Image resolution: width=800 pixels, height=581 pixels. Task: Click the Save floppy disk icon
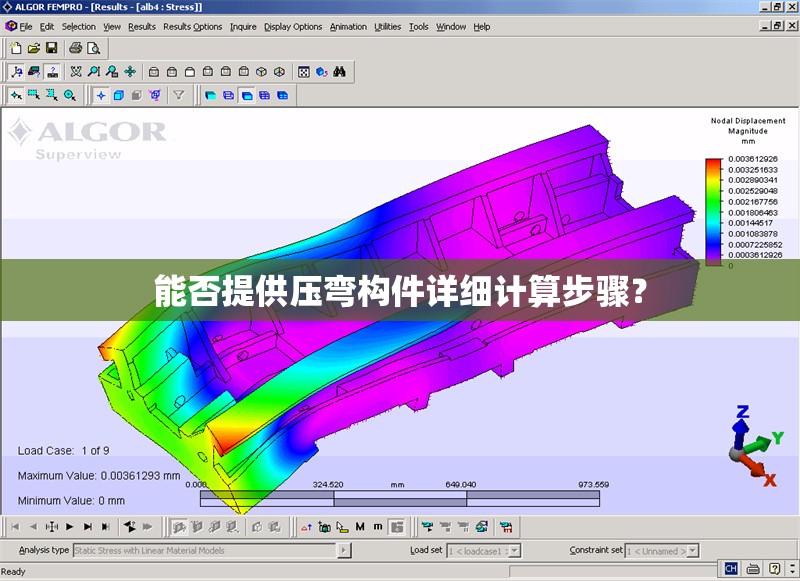click(x=51, y=47)
